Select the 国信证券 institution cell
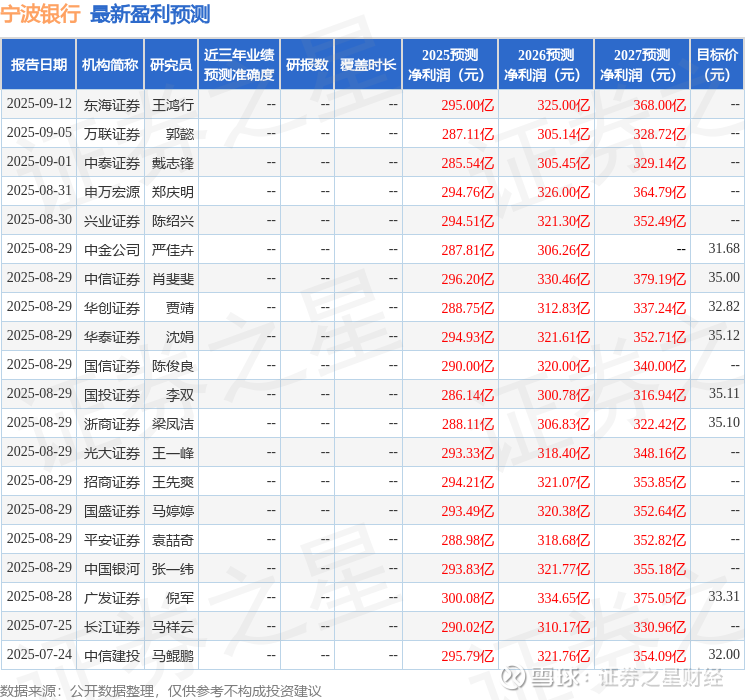 (x=112, y=366)
